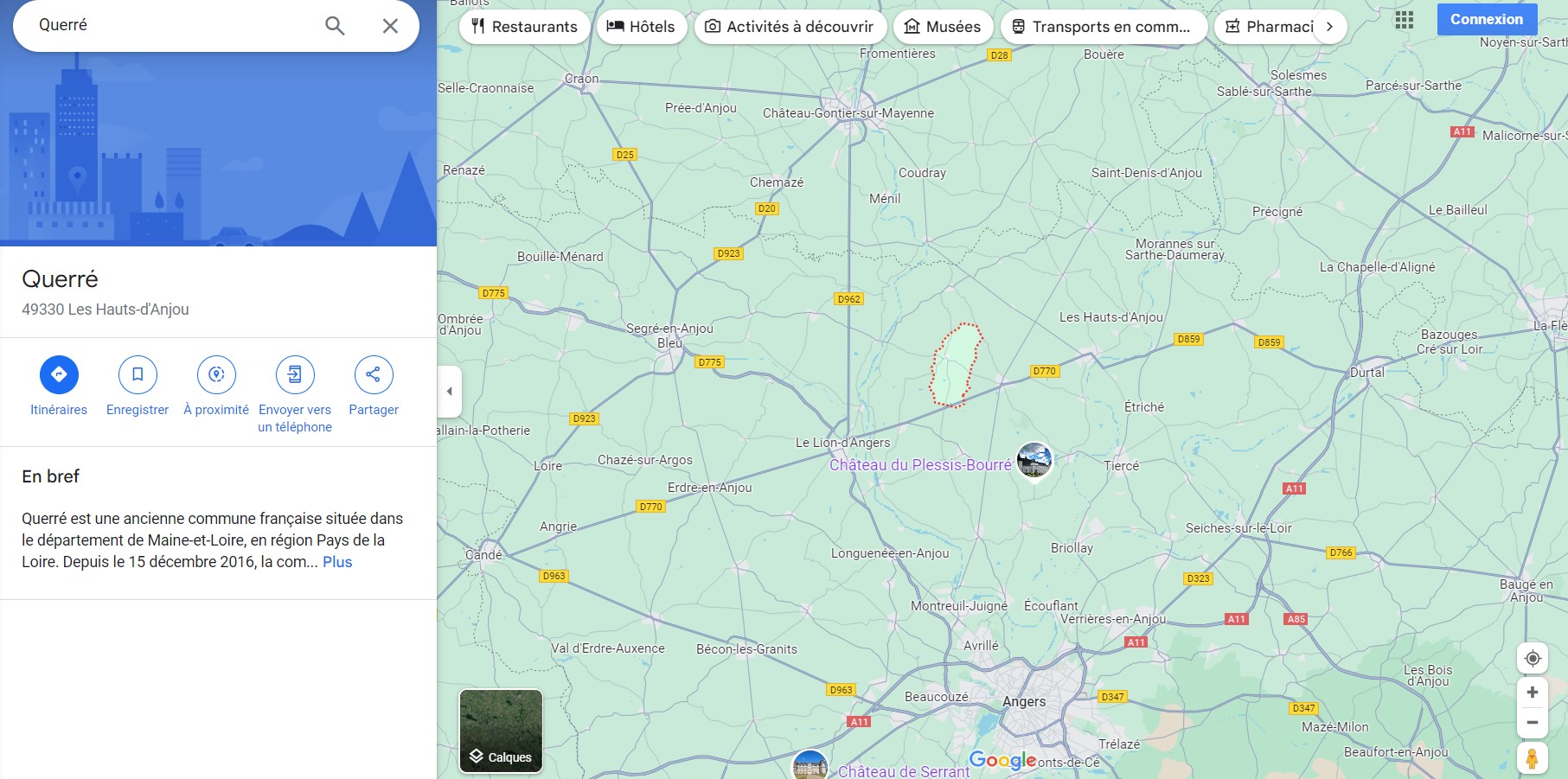Click 49330 Les Hauts-d'Anjou address text
1568x779 pixels.
(106, 310)
